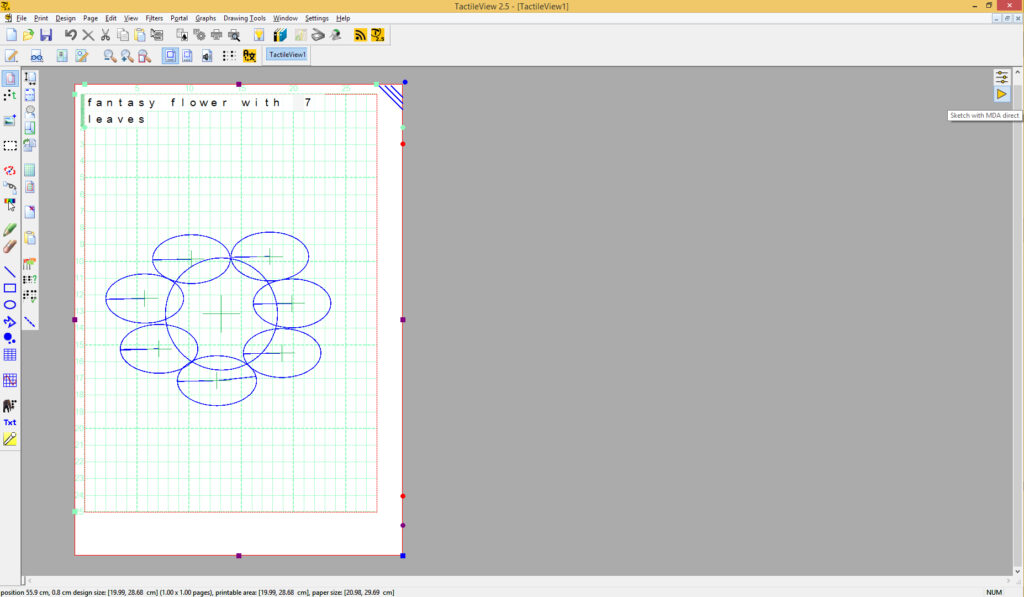Delete selection with the X icon
1024x597 pixels.
[x=88, y=35]
